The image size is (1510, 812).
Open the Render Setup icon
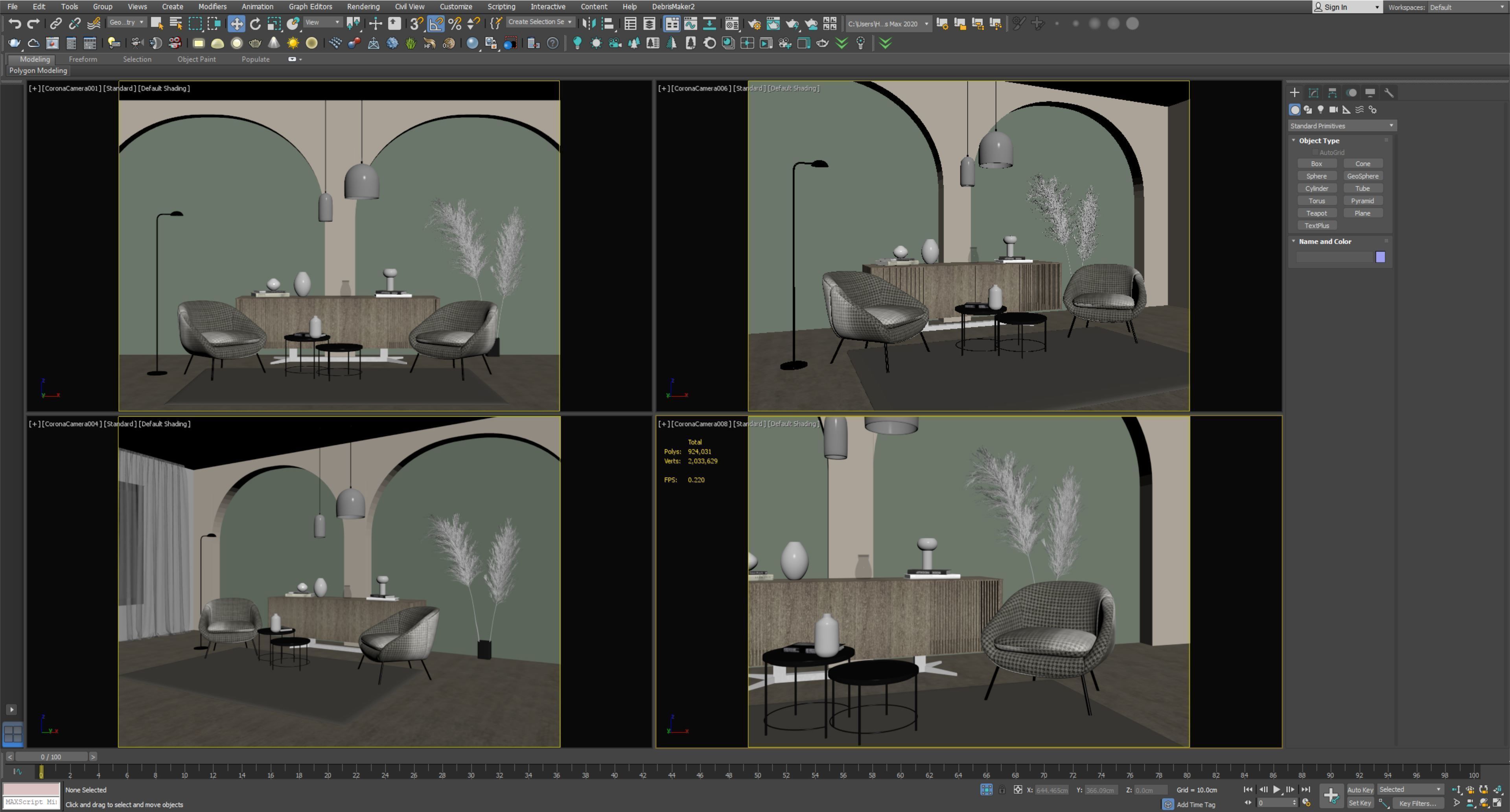[754, 24]
